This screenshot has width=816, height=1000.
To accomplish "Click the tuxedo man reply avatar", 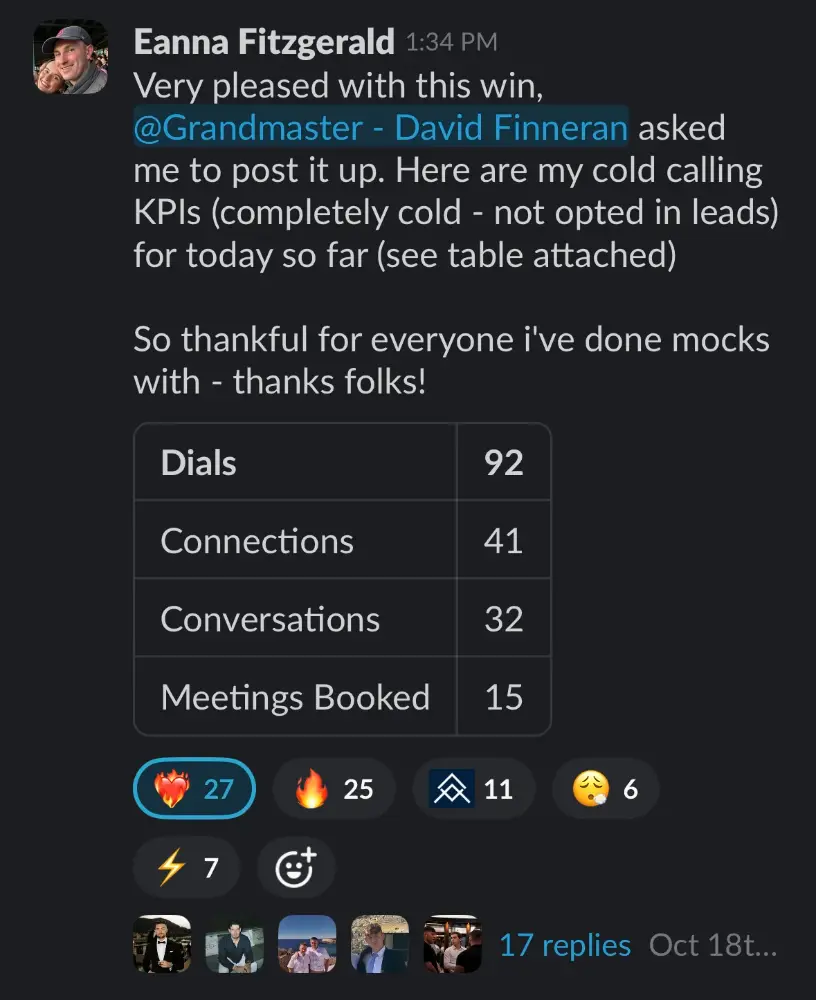I will (x=162, y=944).
